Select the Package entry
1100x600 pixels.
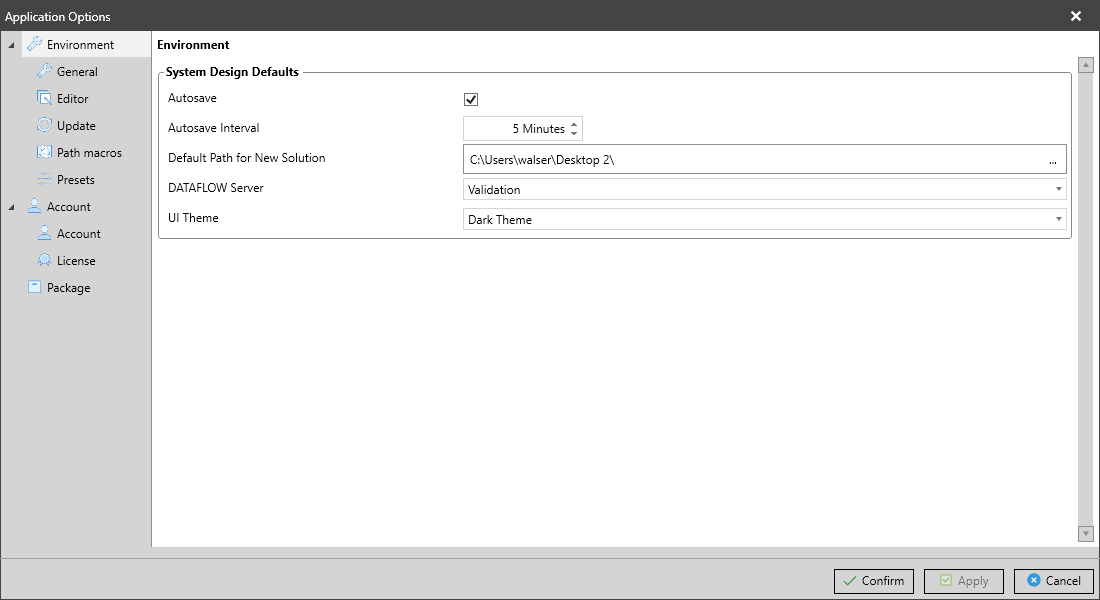point(69,288)
